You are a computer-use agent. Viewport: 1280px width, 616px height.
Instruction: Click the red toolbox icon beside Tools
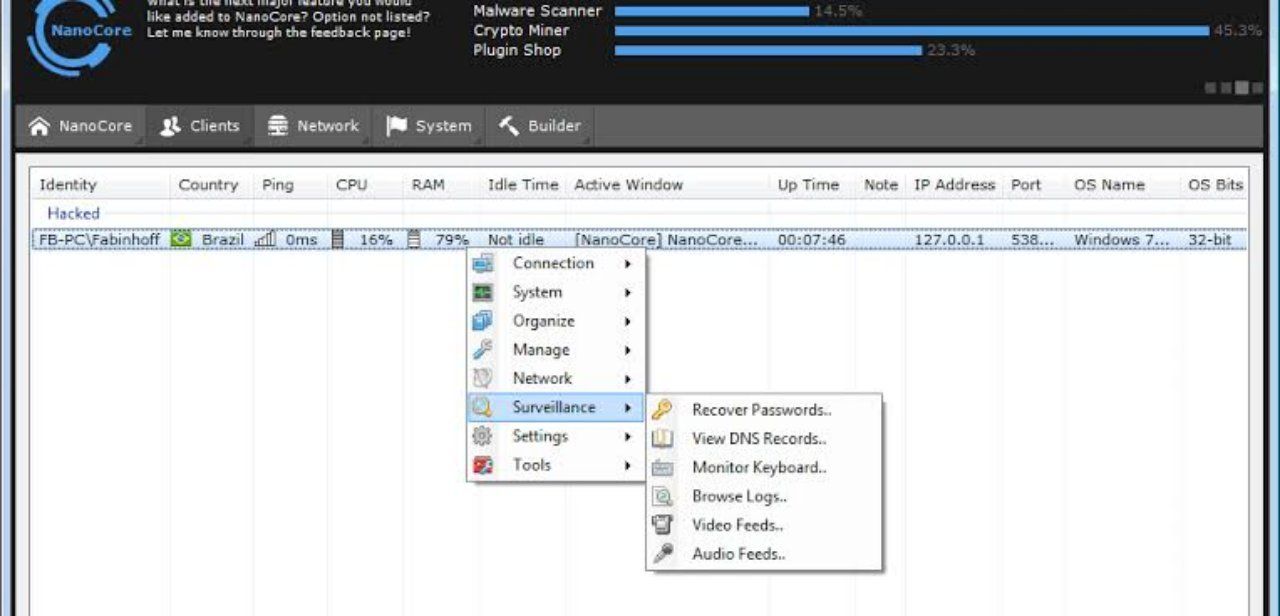[483, 465]
